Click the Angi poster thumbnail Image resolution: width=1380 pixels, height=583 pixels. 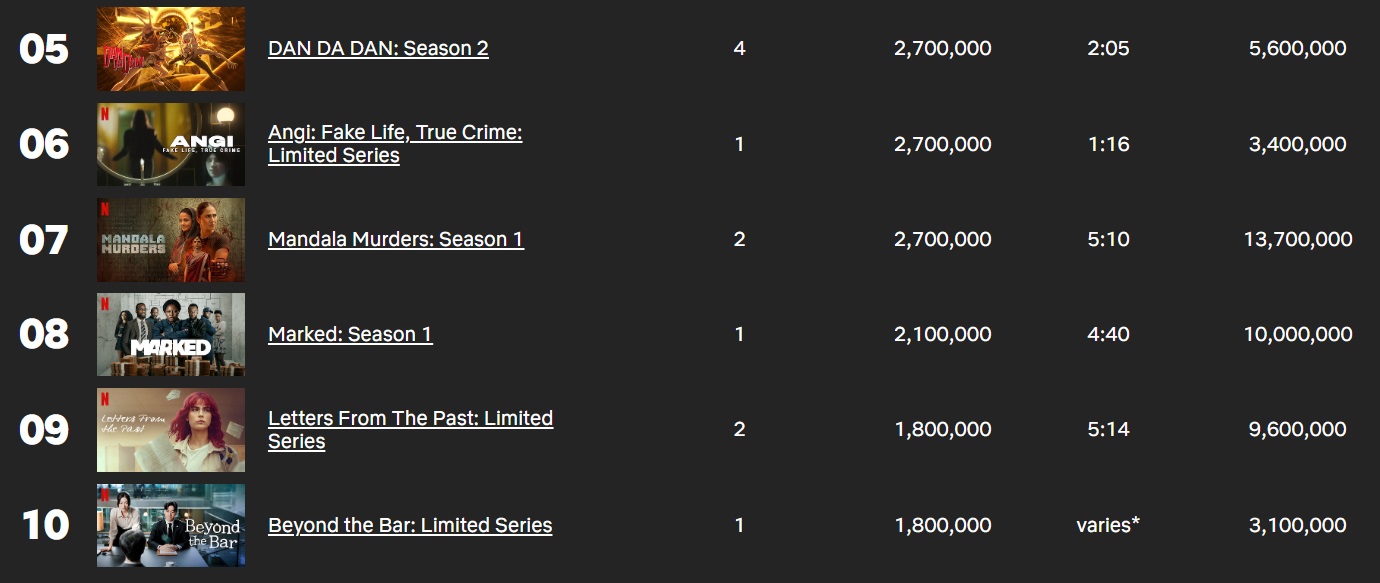point(171,144)
